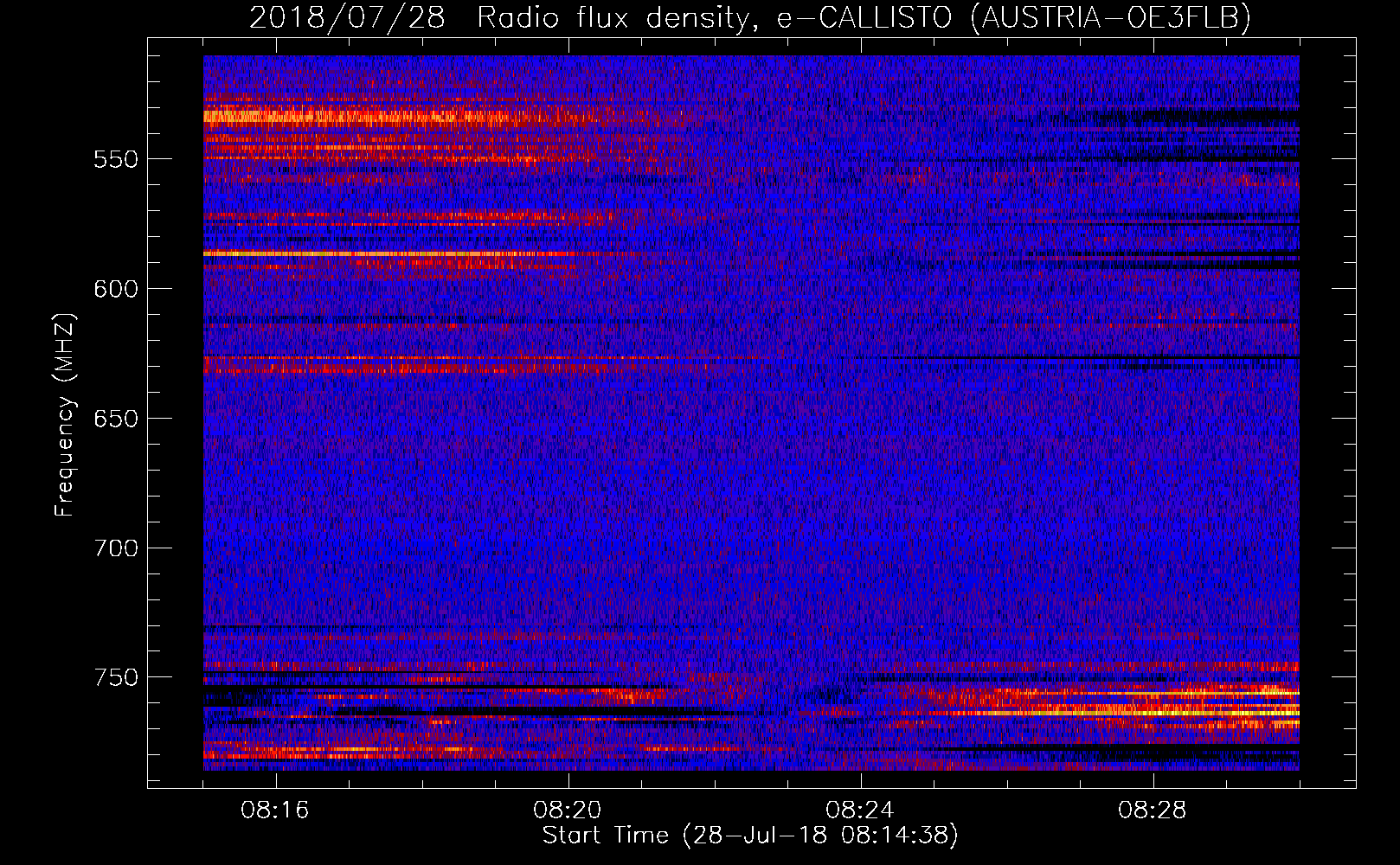The width and height of the screenshot is (1400, 865).
Task: Click the 'Start Time (28-Jul-18 08:14:38)' label
Action: 750,836
